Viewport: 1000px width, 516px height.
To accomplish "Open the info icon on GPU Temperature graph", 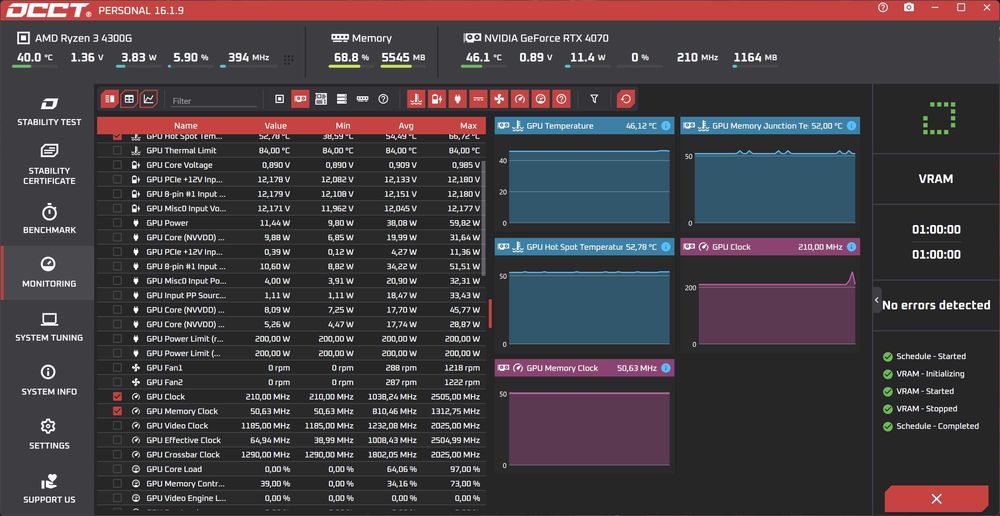I will click(666, 126).
